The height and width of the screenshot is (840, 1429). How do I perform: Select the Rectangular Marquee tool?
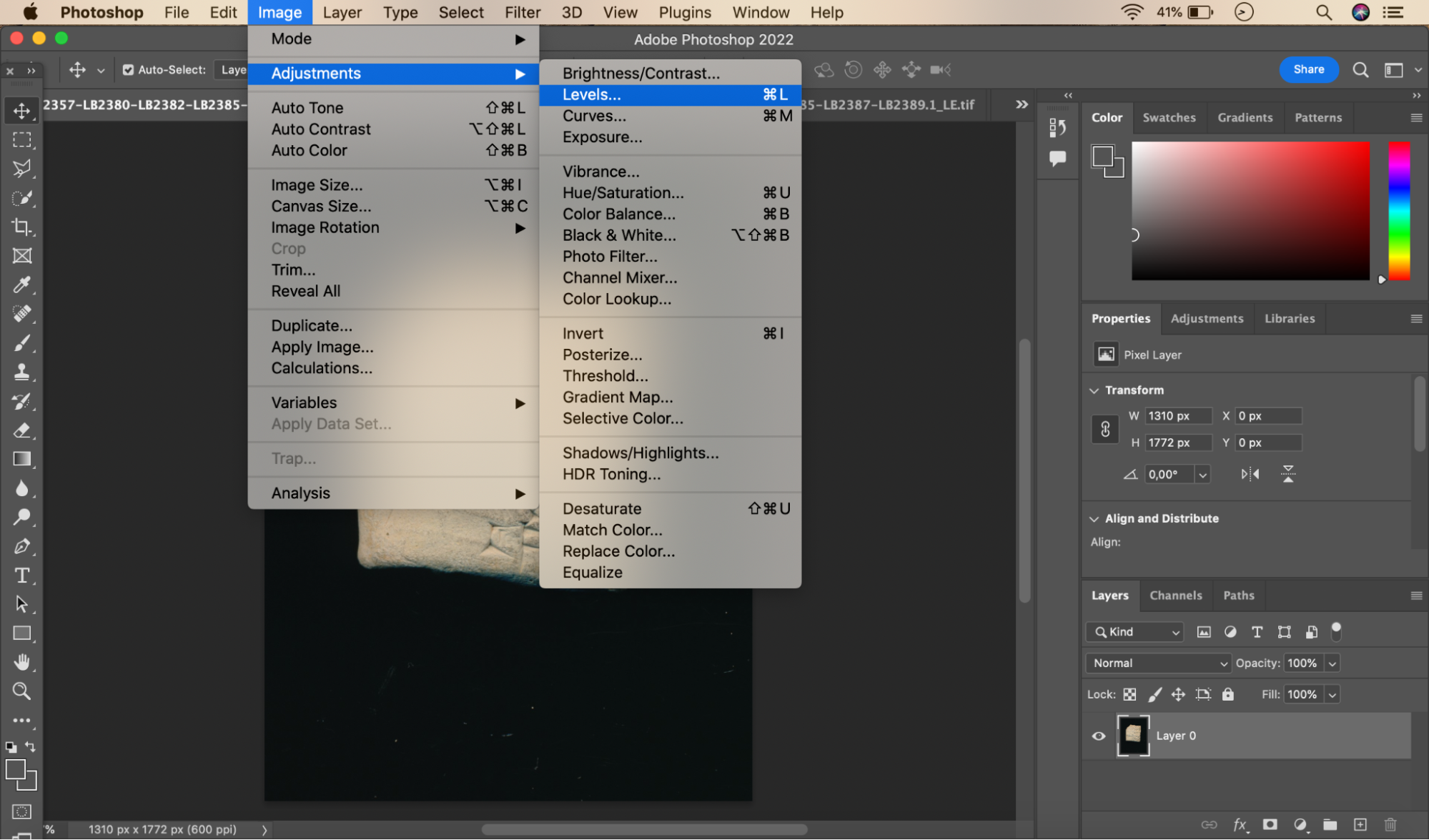click(x=21, y=140)
